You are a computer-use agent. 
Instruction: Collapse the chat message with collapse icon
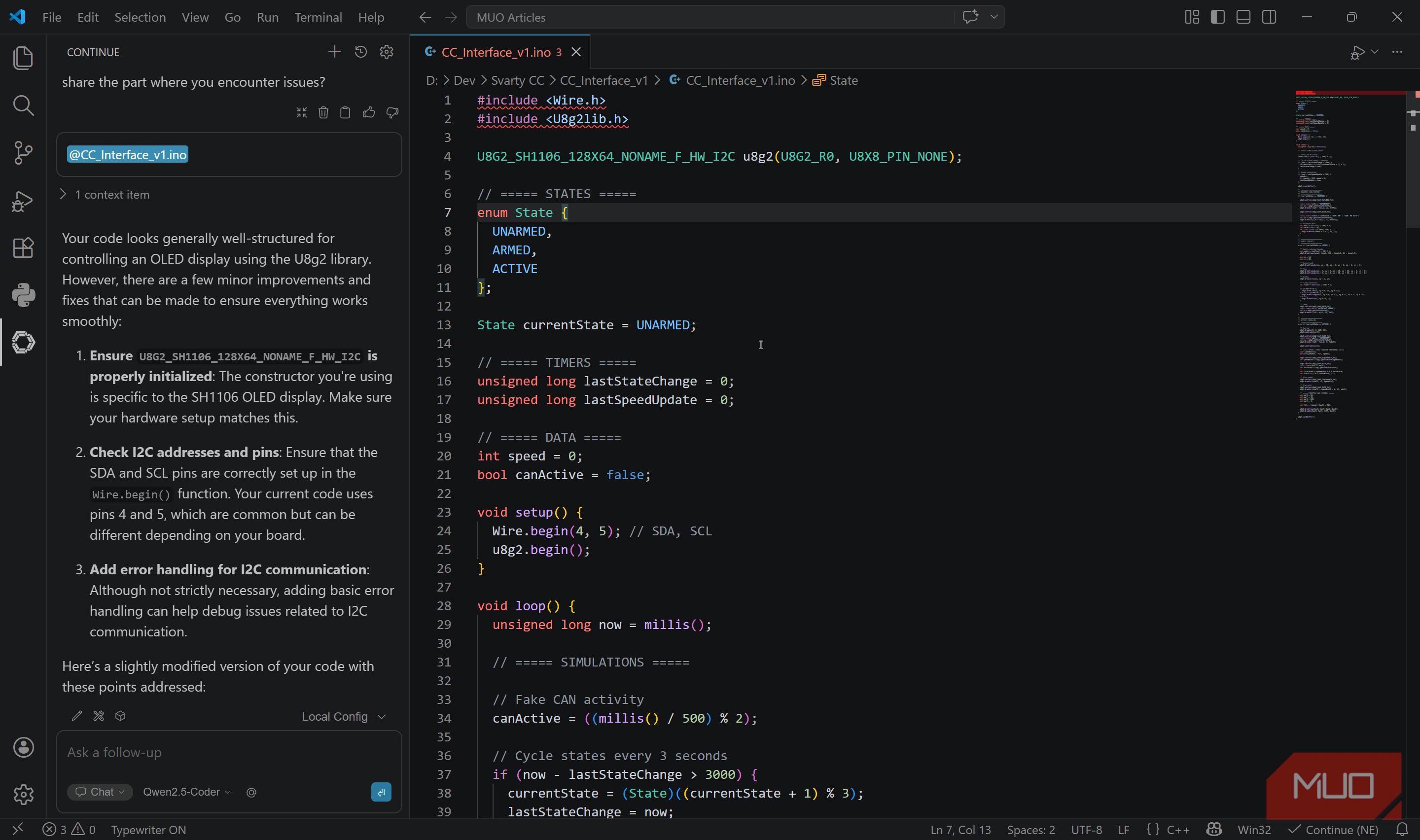pyautogui.click(x=302, y=113)
